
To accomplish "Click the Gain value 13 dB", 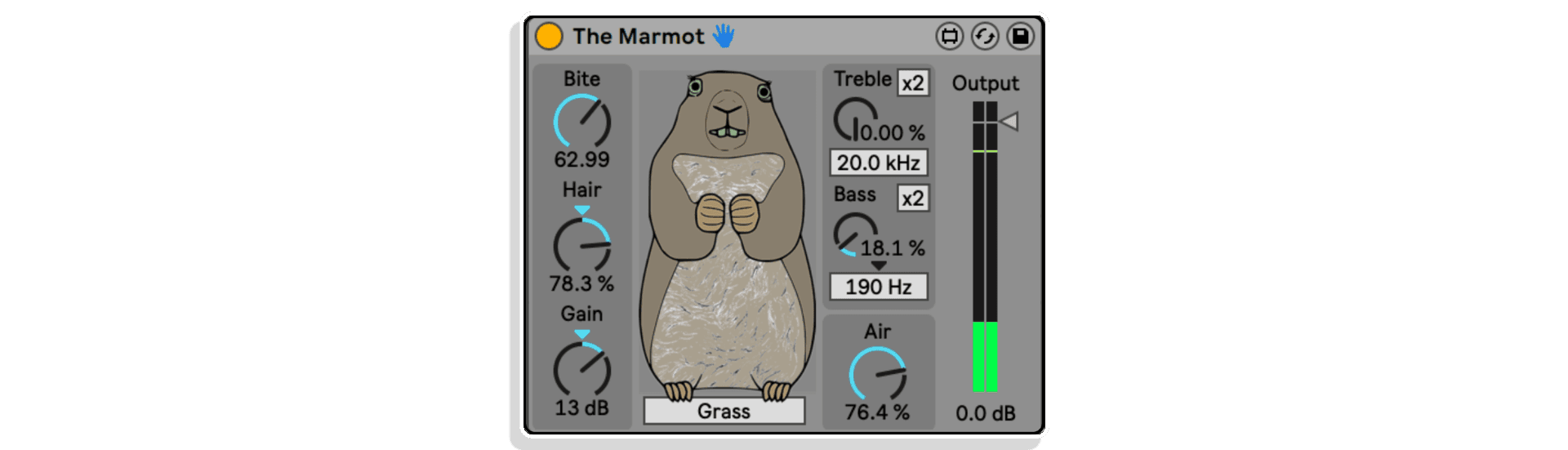I will (582, 408).
